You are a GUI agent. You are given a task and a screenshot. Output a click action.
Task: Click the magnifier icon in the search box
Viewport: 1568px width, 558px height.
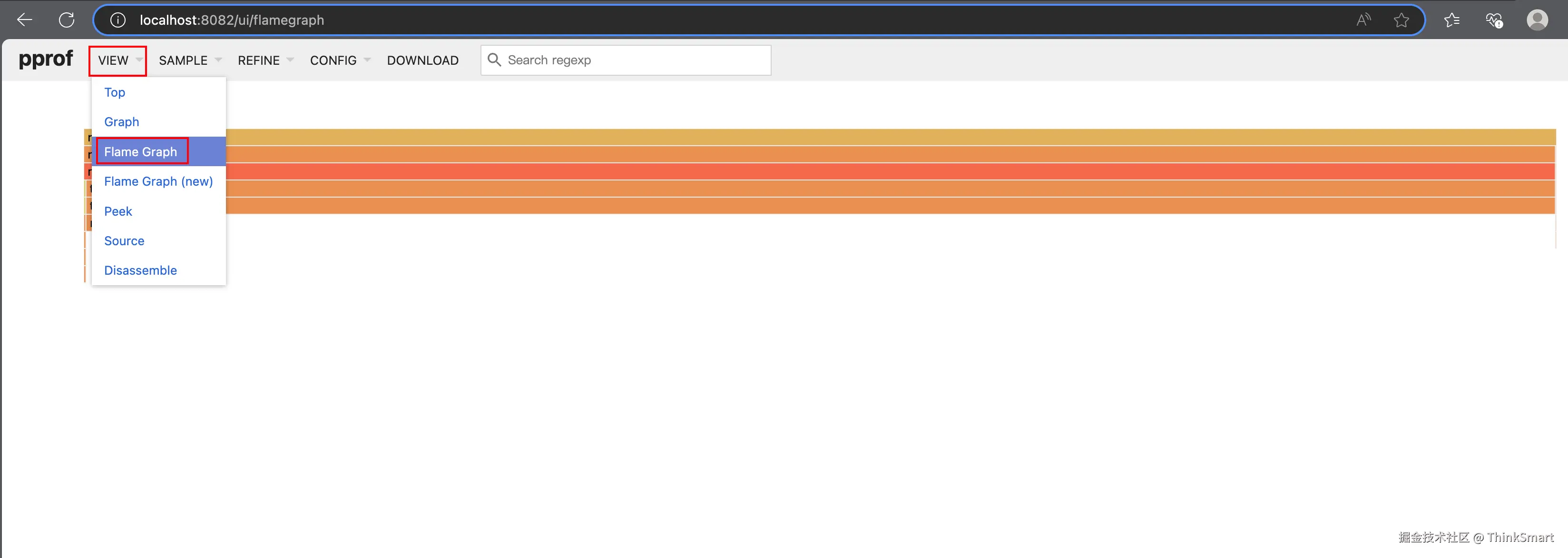494,60
